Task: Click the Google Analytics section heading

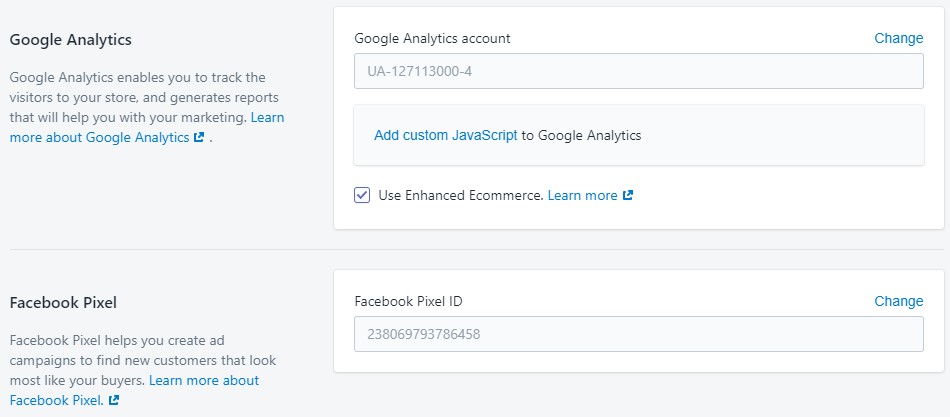Action: [x=70, y=40]
